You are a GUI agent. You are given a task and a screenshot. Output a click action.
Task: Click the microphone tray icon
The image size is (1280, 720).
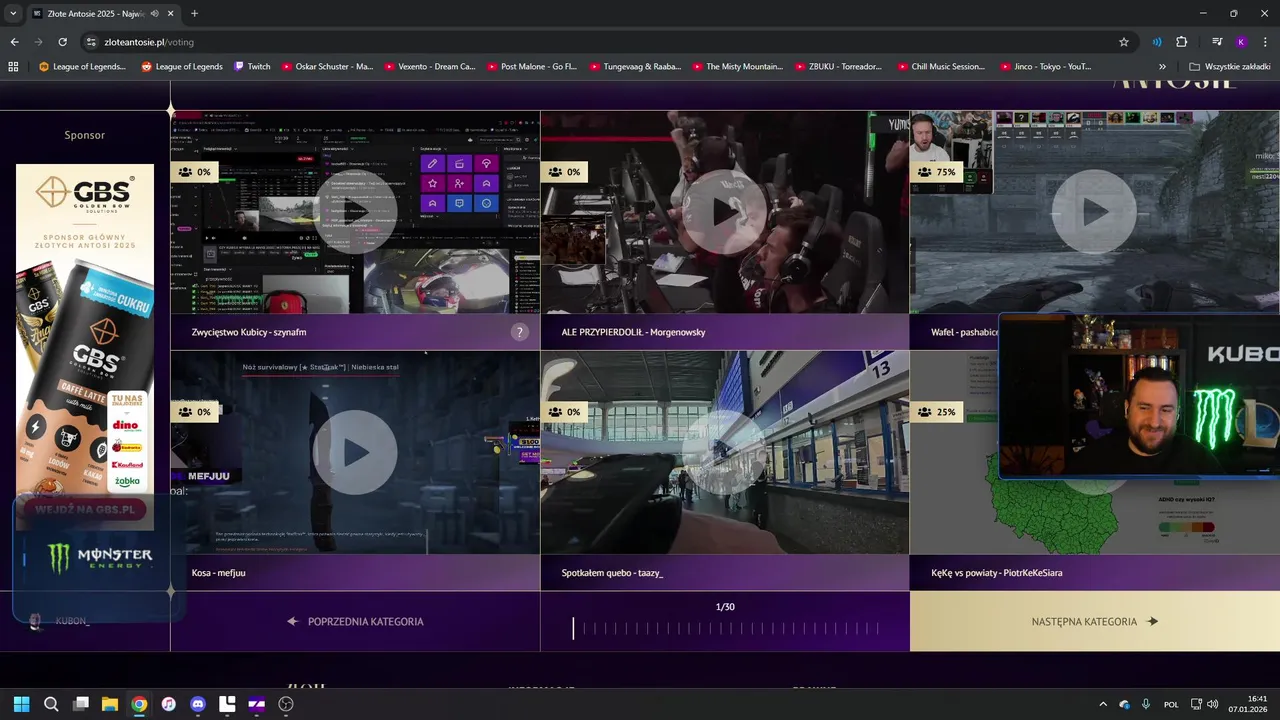[1146, 704]
